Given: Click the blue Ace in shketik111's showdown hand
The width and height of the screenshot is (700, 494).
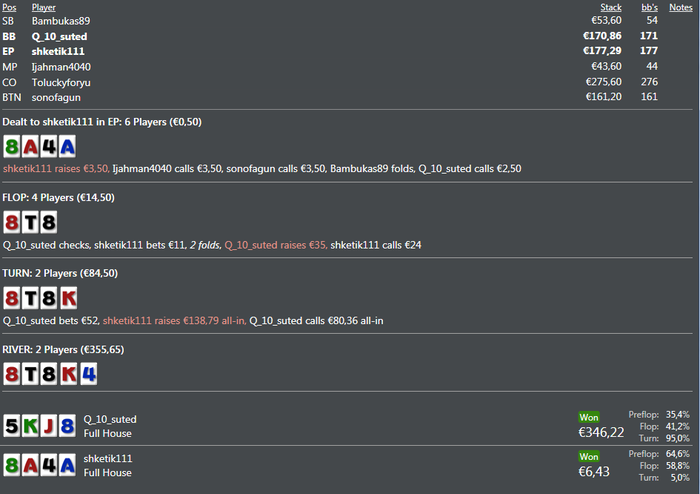Looking at the screenshot, I should (67, 465).
